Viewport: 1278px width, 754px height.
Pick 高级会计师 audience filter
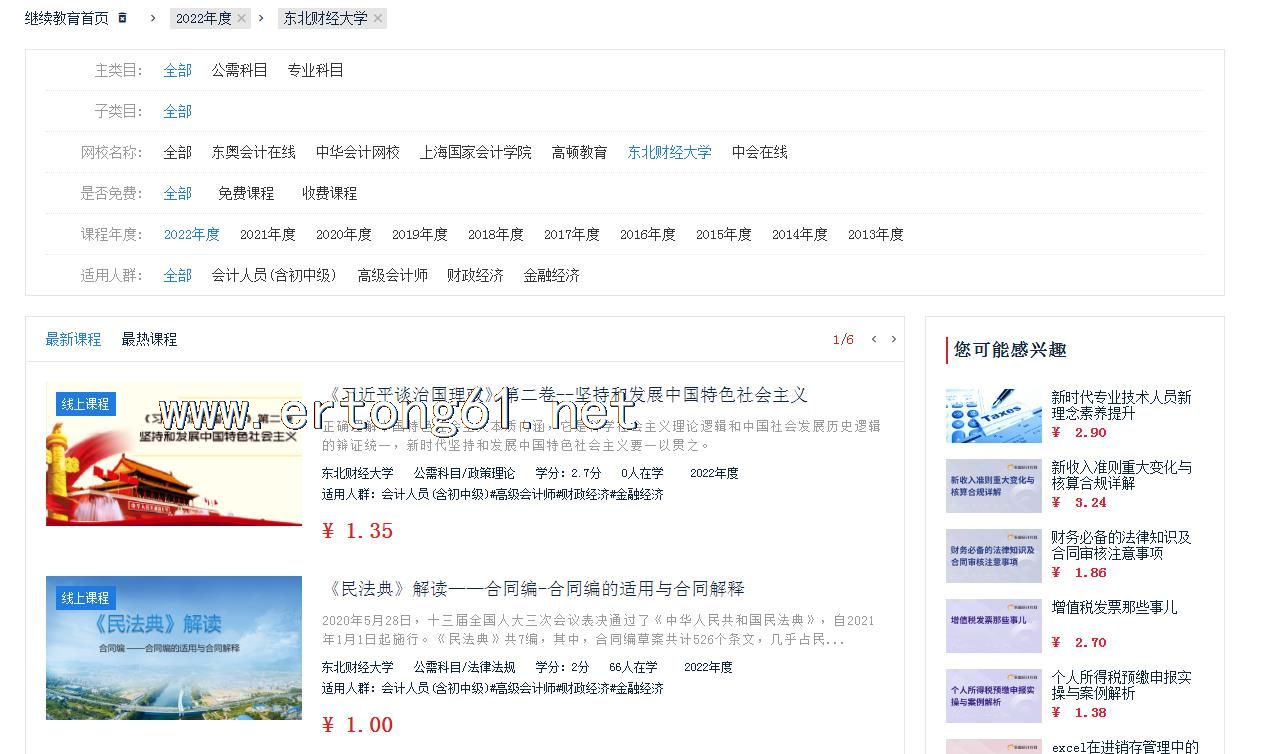click(392, 275)
